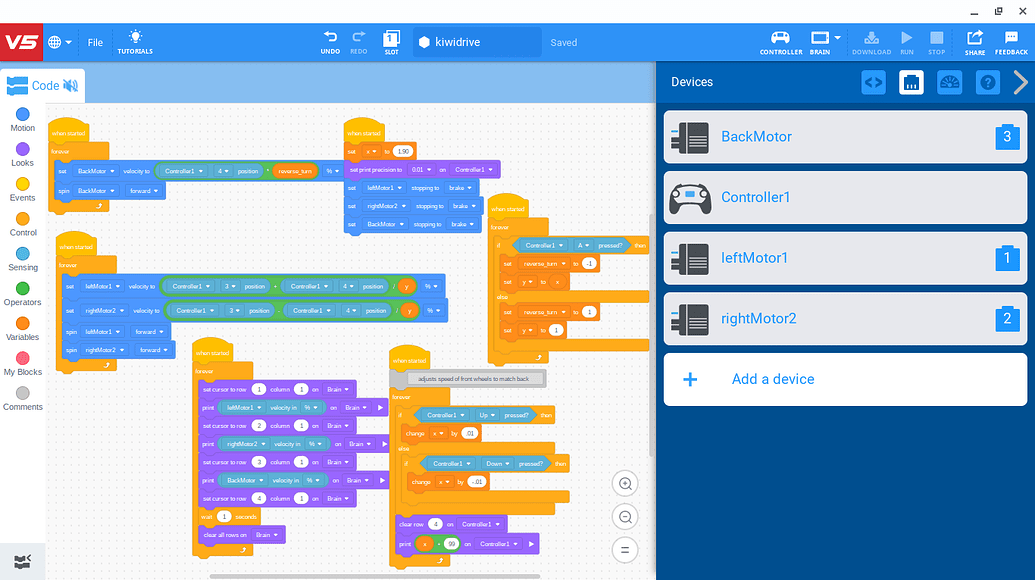Click the Undo arrow icon
This screenshot has height=580, width=1035.
coord(330,37)
